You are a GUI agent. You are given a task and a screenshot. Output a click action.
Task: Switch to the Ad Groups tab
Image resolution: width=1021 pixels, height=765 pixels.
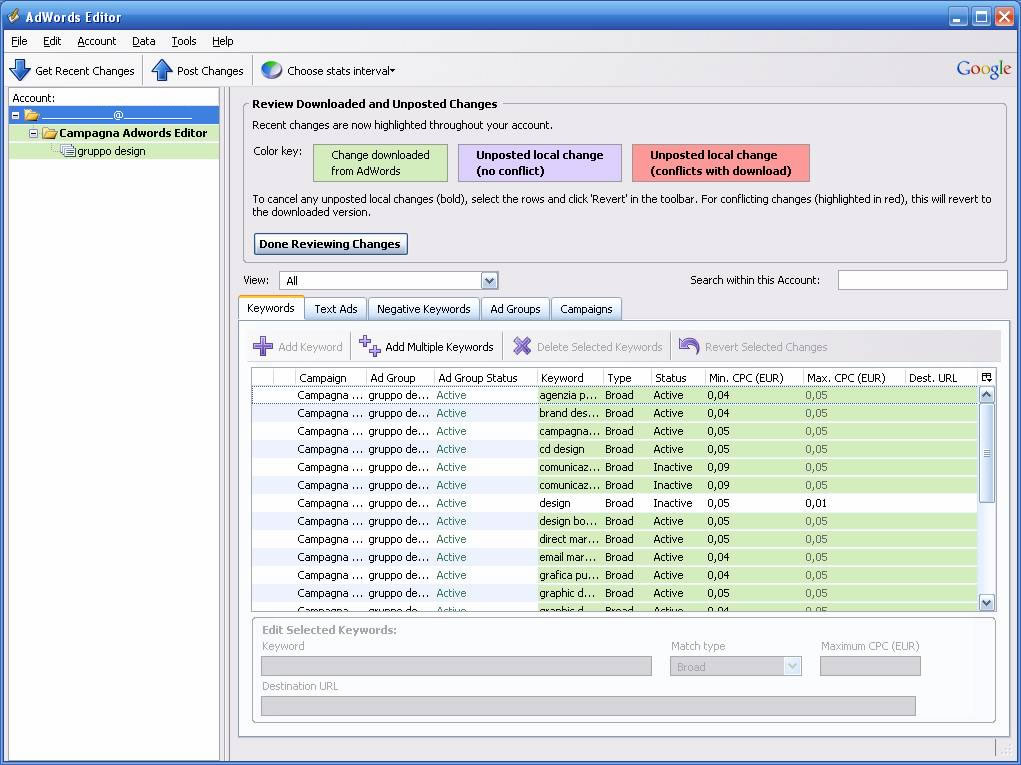515,309
